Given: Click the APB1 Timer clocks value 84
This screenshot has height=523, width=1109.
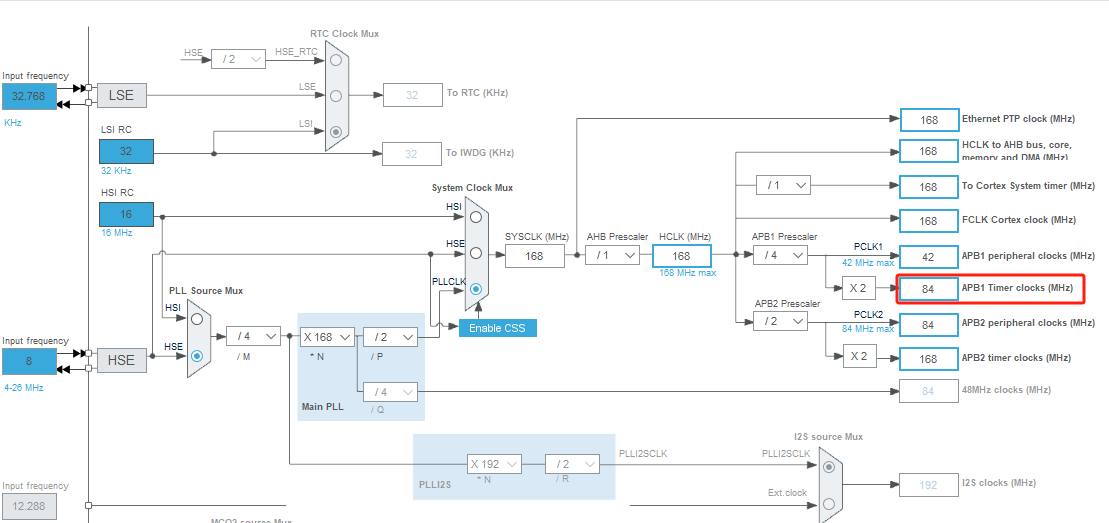Looking at the screenshot, I should 929,289.
